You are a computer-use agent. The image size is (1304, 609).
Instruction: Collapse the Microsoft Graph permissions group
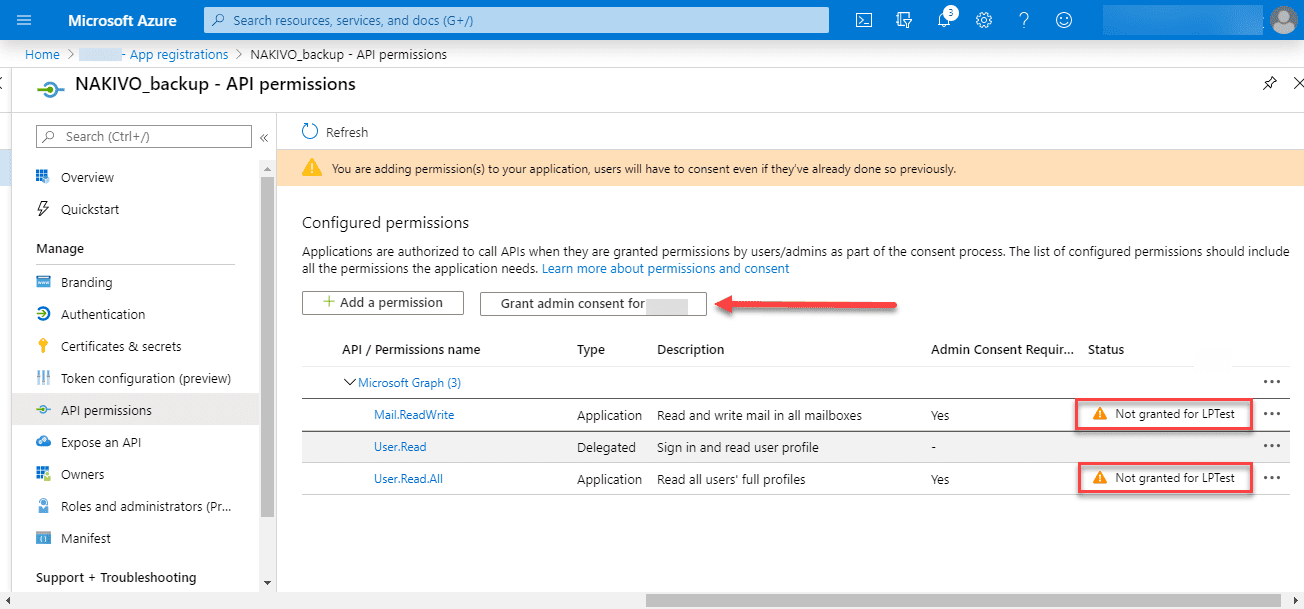coord(350,382)
